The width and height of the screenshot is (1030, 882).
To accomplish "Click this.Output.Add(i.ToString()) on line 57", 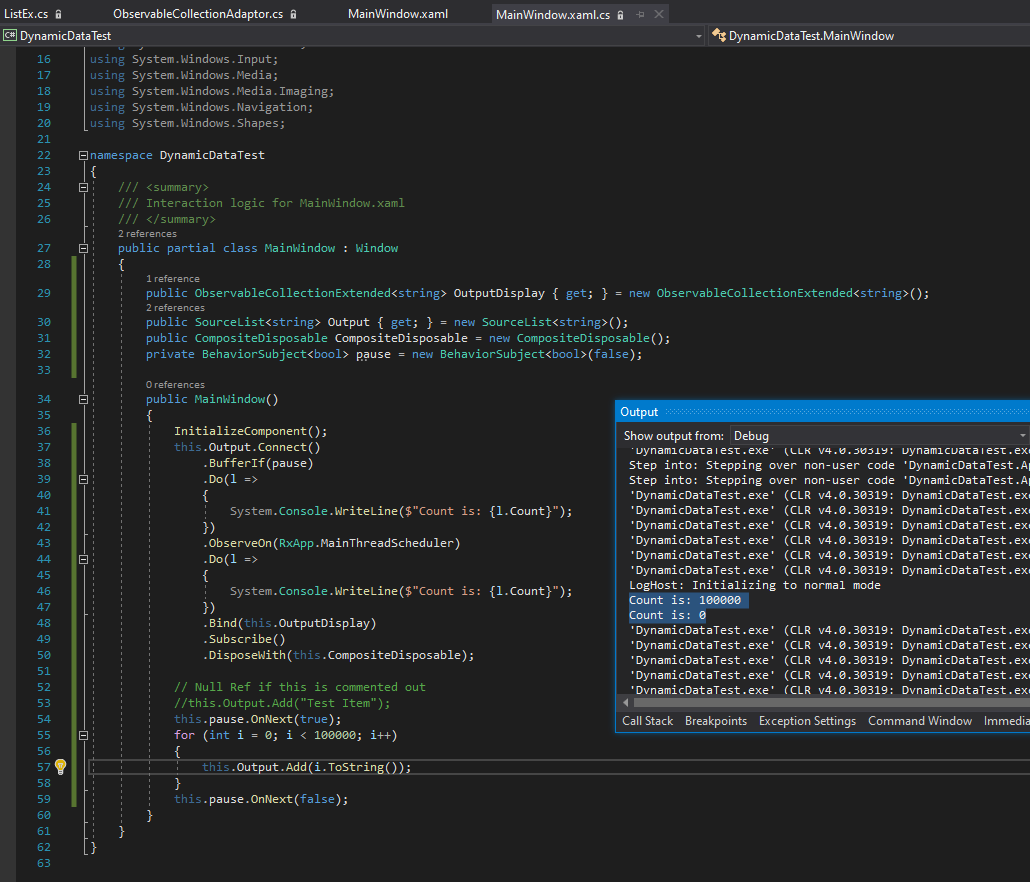I will [306, 767].
